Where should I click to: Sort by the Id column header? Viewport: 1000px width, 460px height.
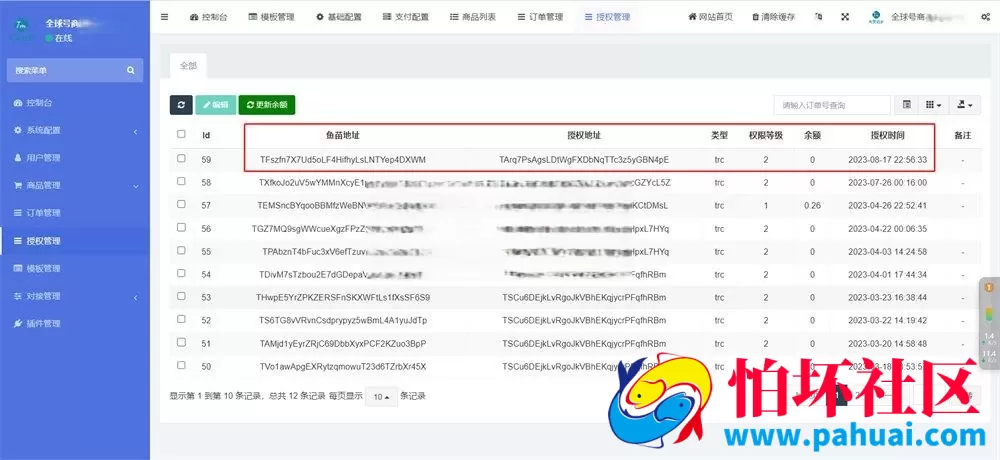pos(206,136)
